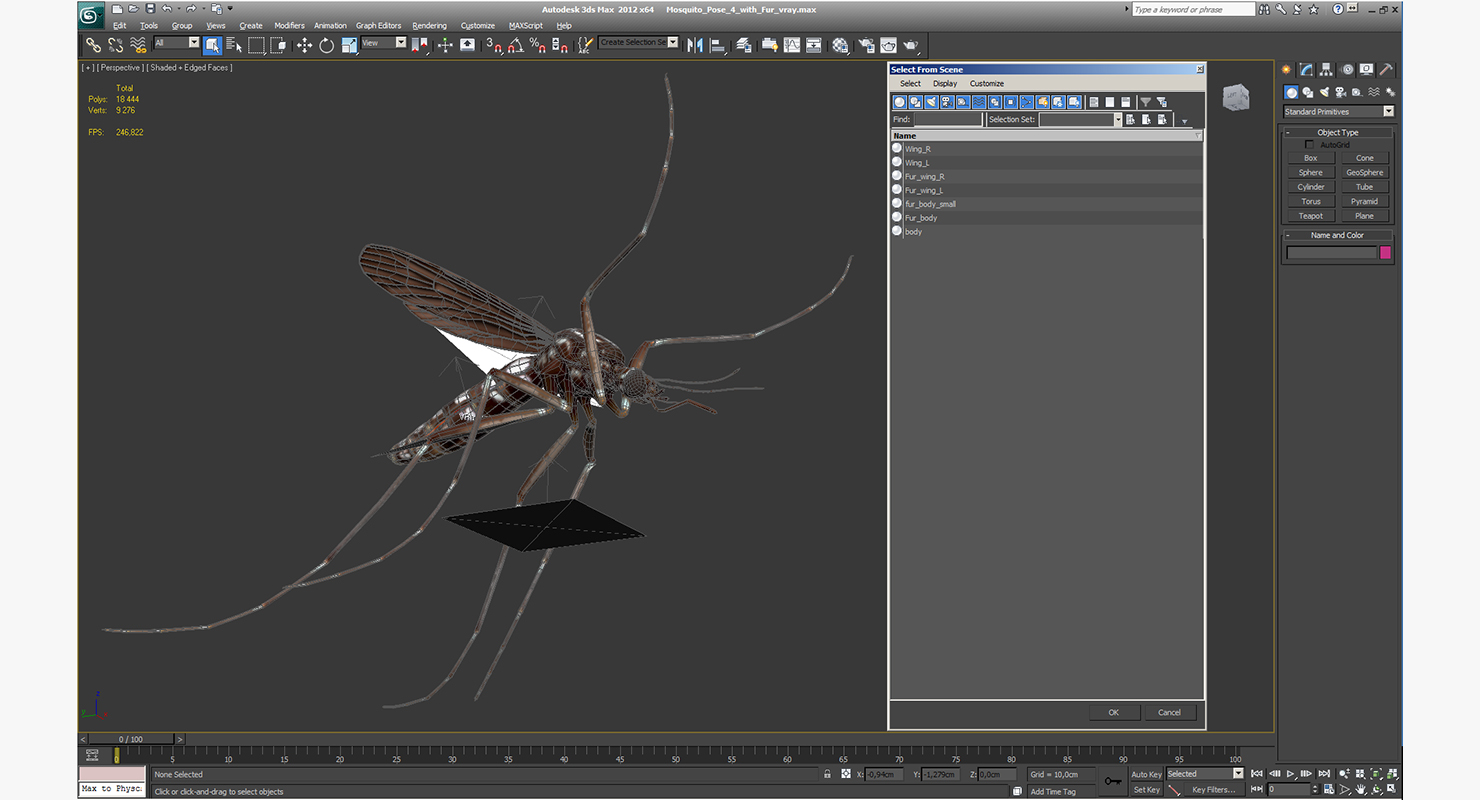Select the Select and Link tool
This screenshot has height=800, width=1480.
click(x=93, y=44)
